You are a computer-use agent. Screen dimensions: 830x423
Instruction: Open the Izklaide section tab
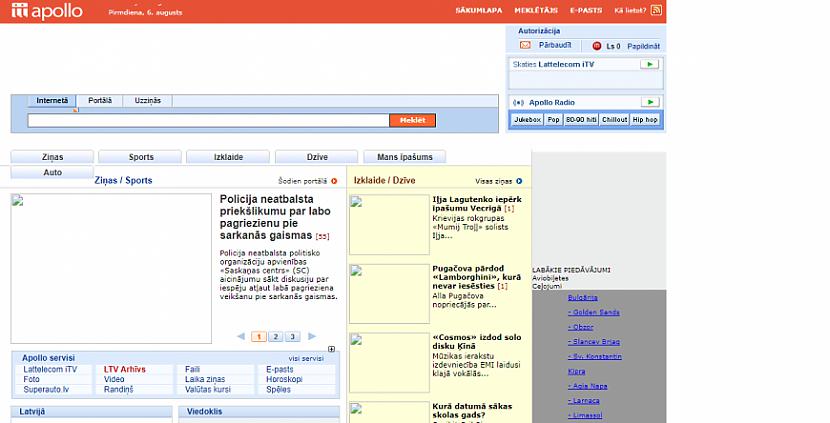tap(228, 157)
